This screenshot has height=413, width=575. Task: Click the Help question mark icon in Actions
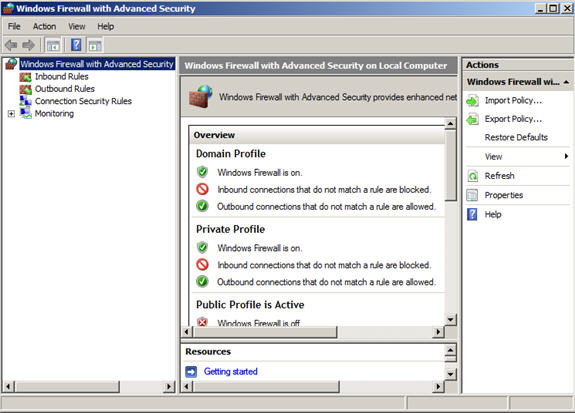(x=472, y=214)
